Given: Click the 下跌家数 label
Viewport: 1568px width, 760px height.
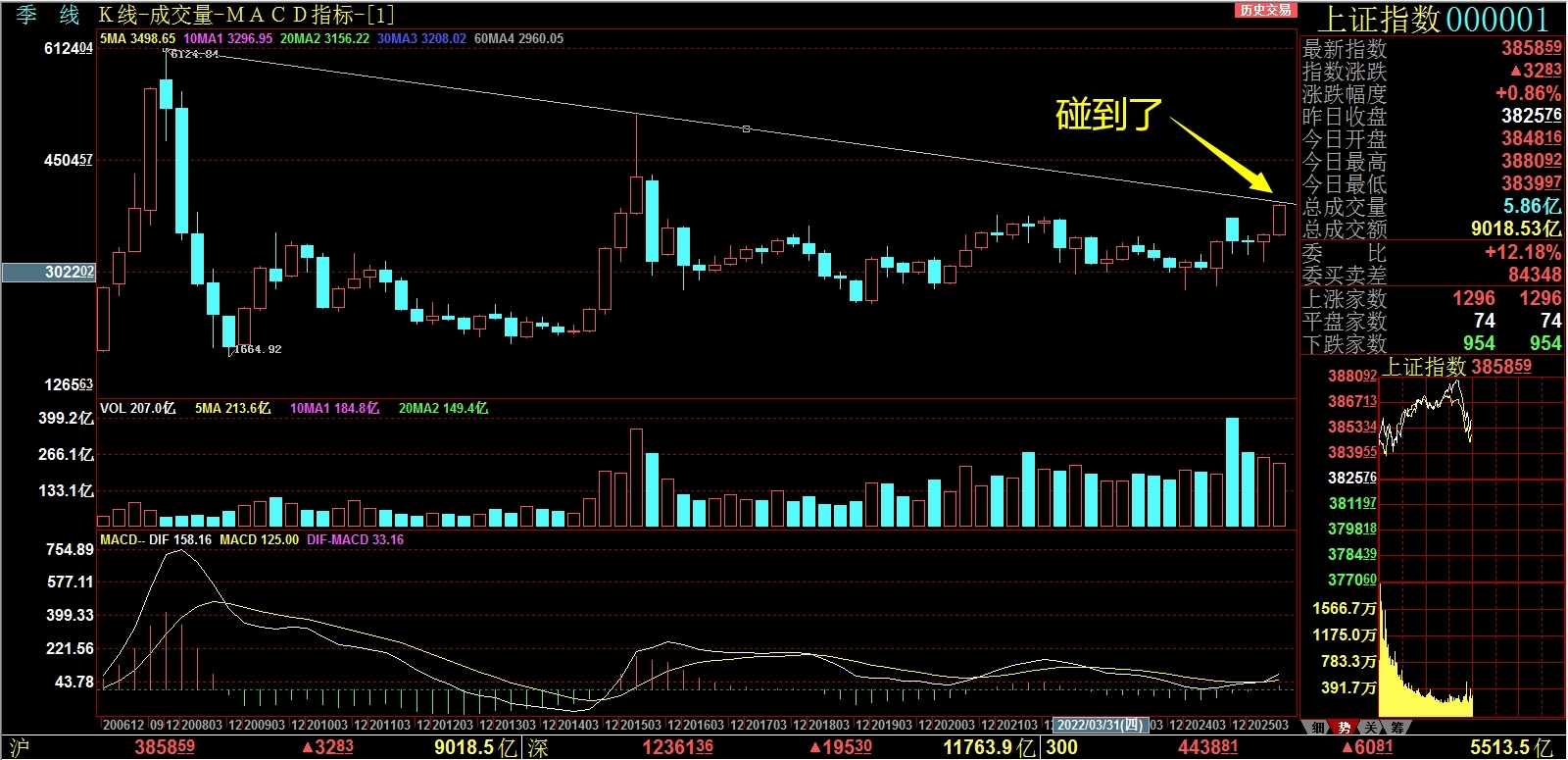Looking at the screenshot, I should tap(1345, 343).
